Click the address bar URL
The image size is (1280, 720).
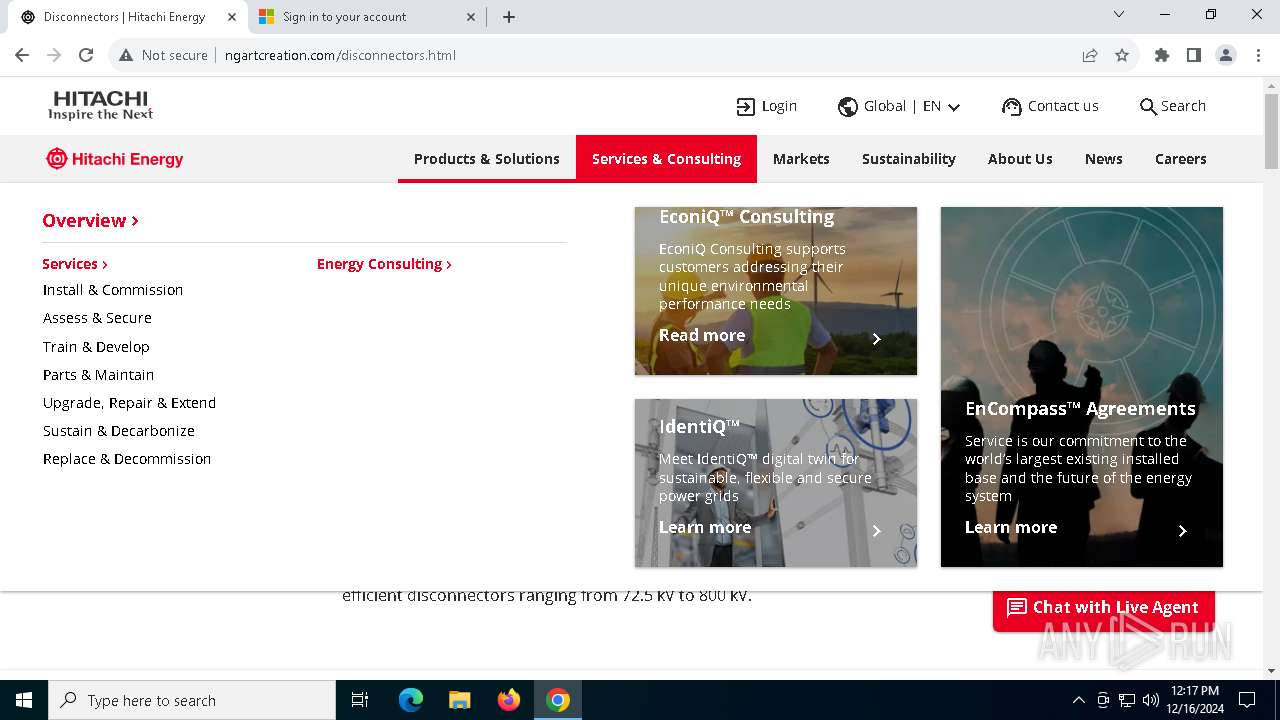click(x=340, y=55)
